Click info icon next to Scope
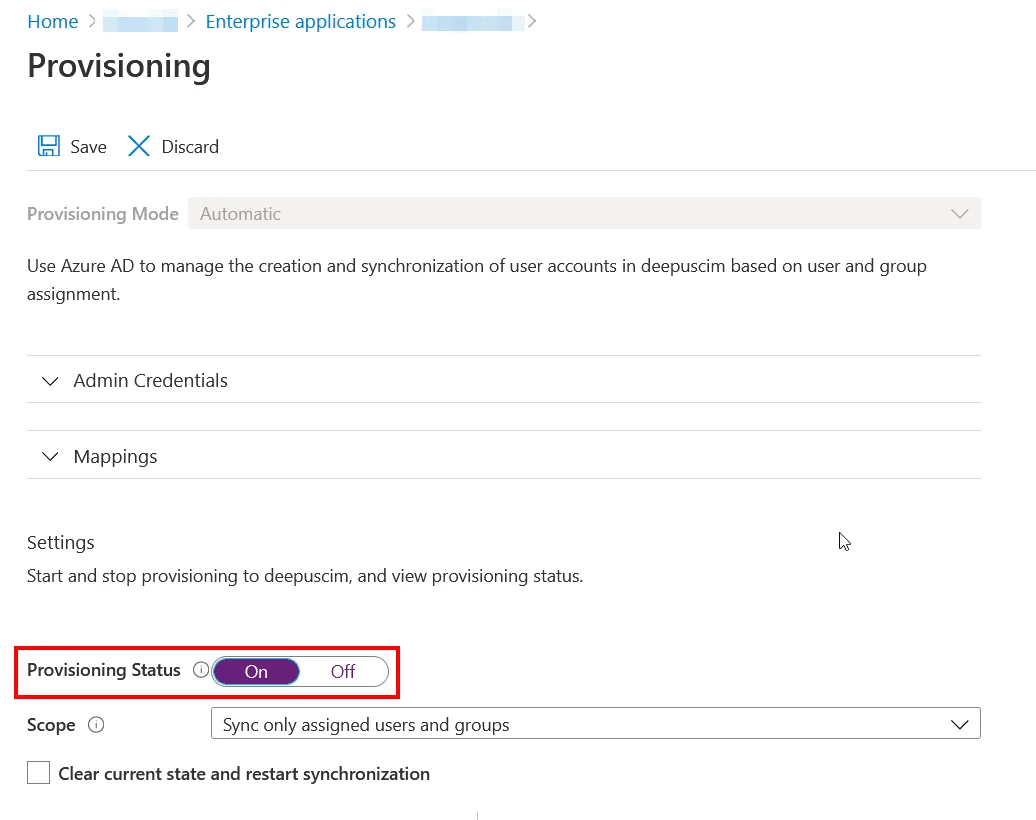Viewport: 1036px width, 820px height. tap(96, 725)
